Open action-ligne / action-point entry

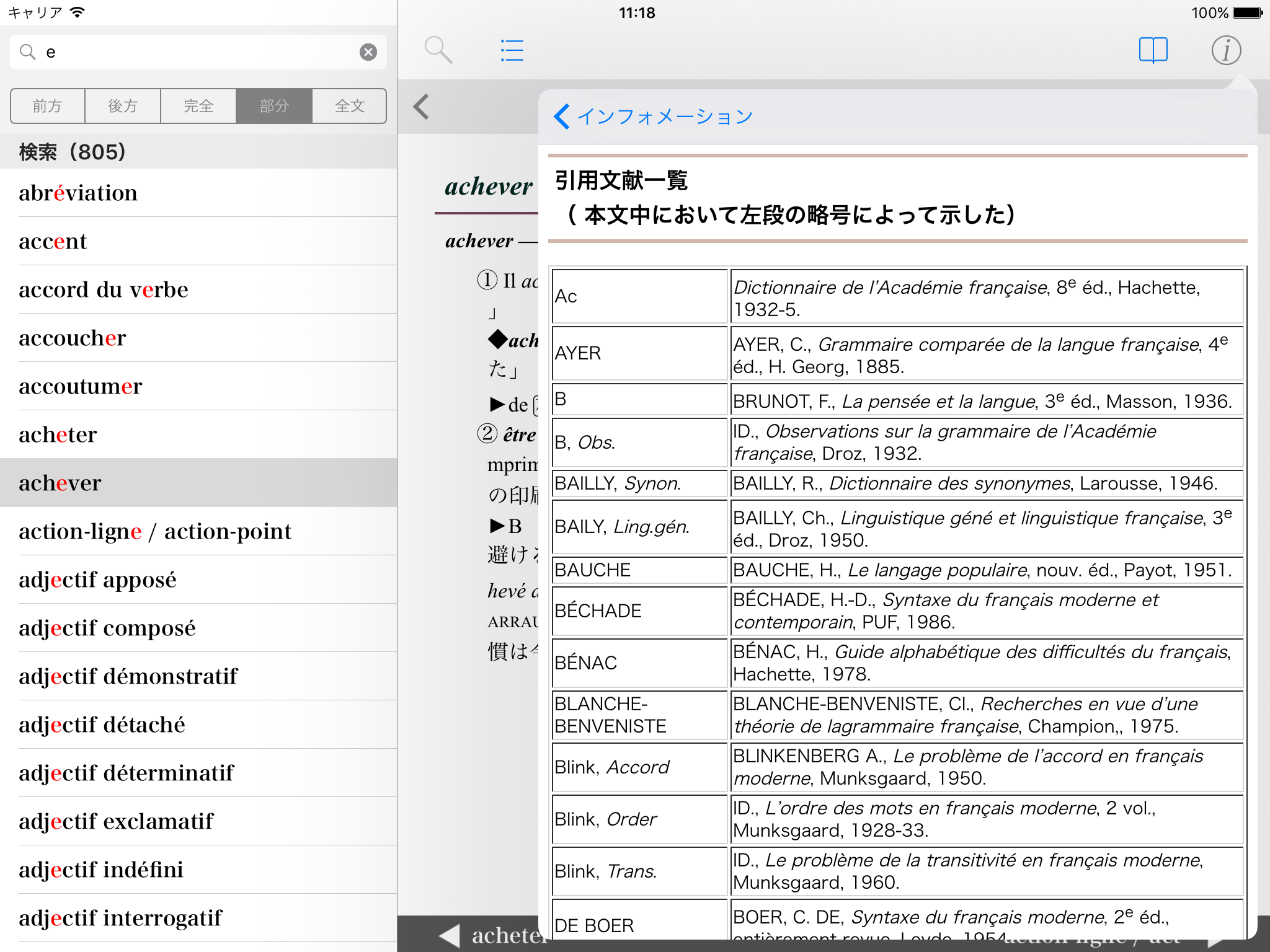point(155,531)
